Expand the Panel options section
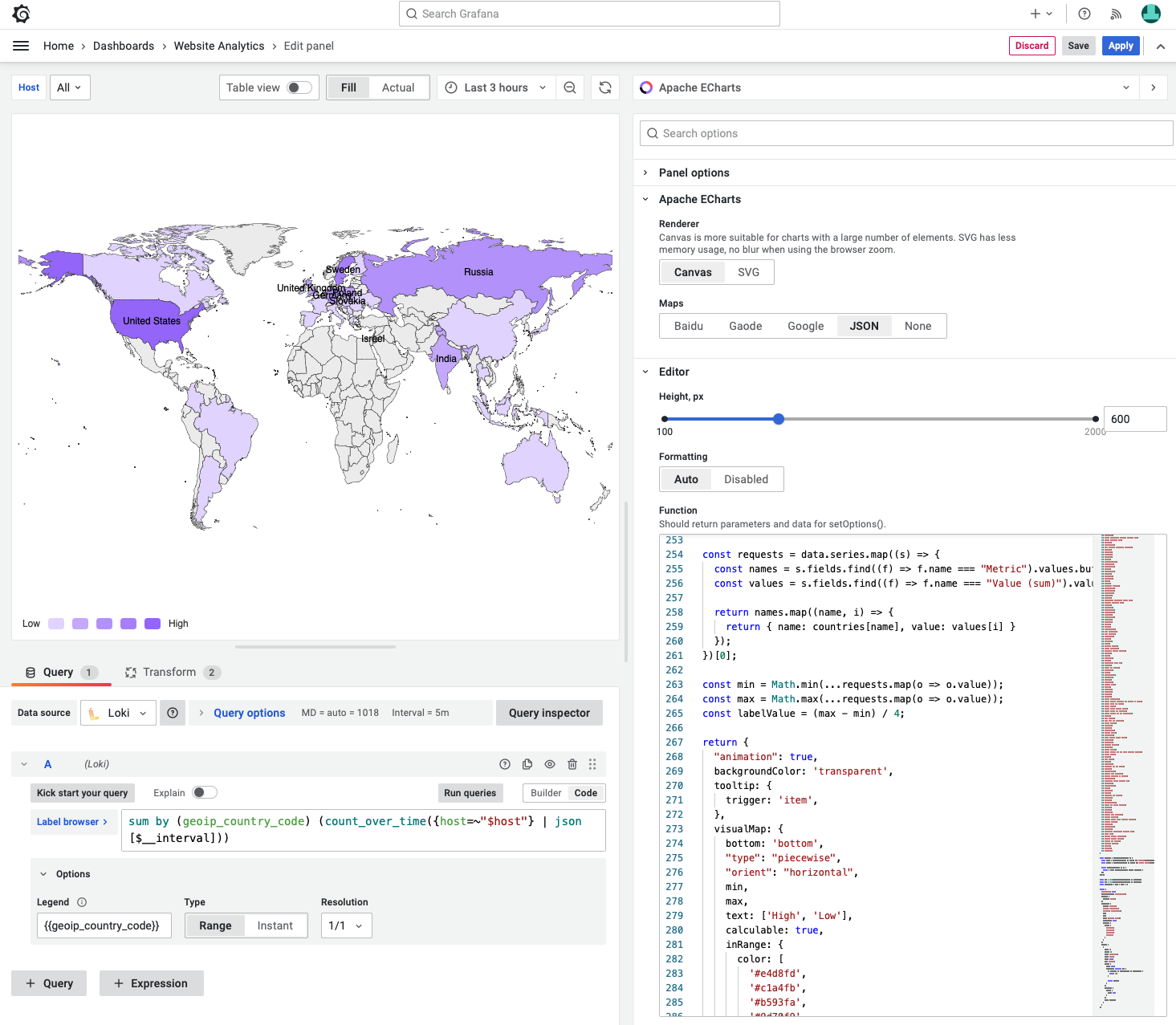Image resolution: width=1176 pixels, height=1025 pixels. (x=694, y=173)
